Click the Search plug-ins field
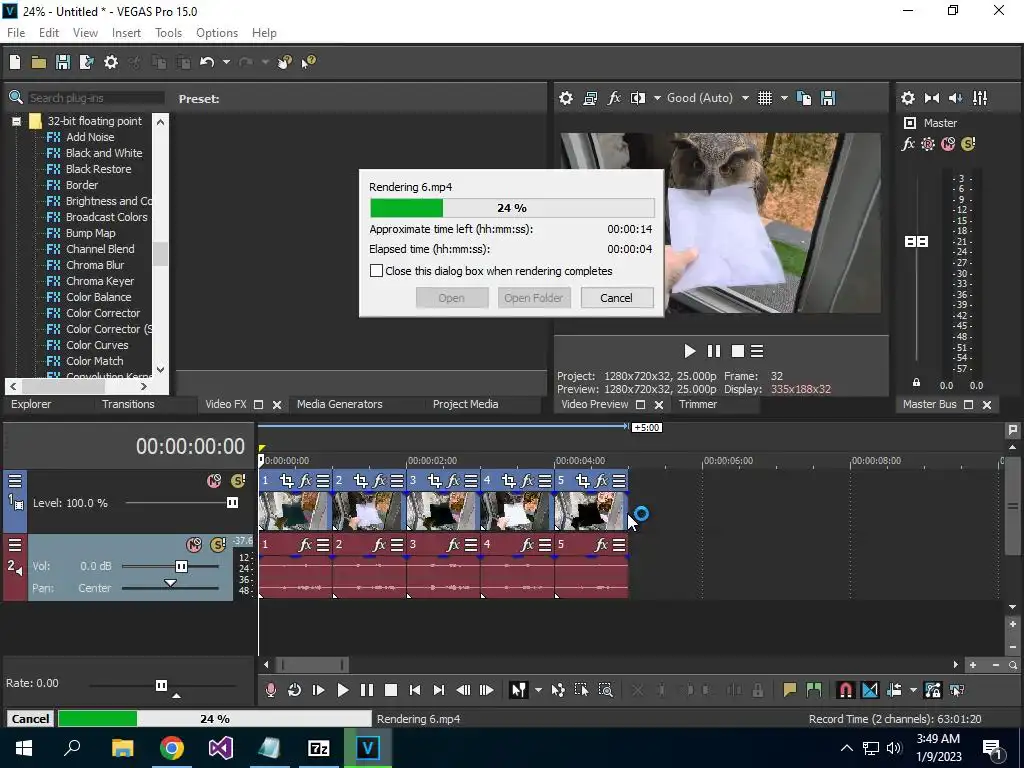Viewport: 1024px width, 768px height. (x=95, y=98)
